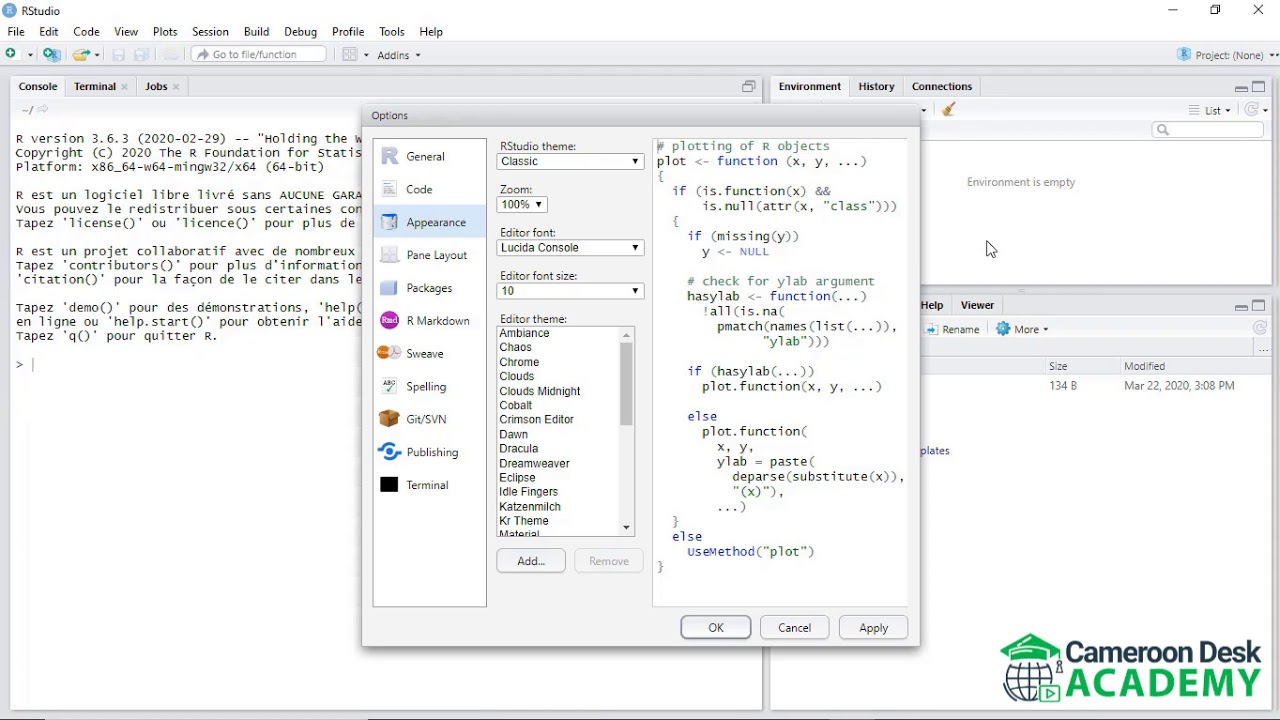
Task: Switch to the History tab
Action: pyautogui.click(x=876, y=86)
